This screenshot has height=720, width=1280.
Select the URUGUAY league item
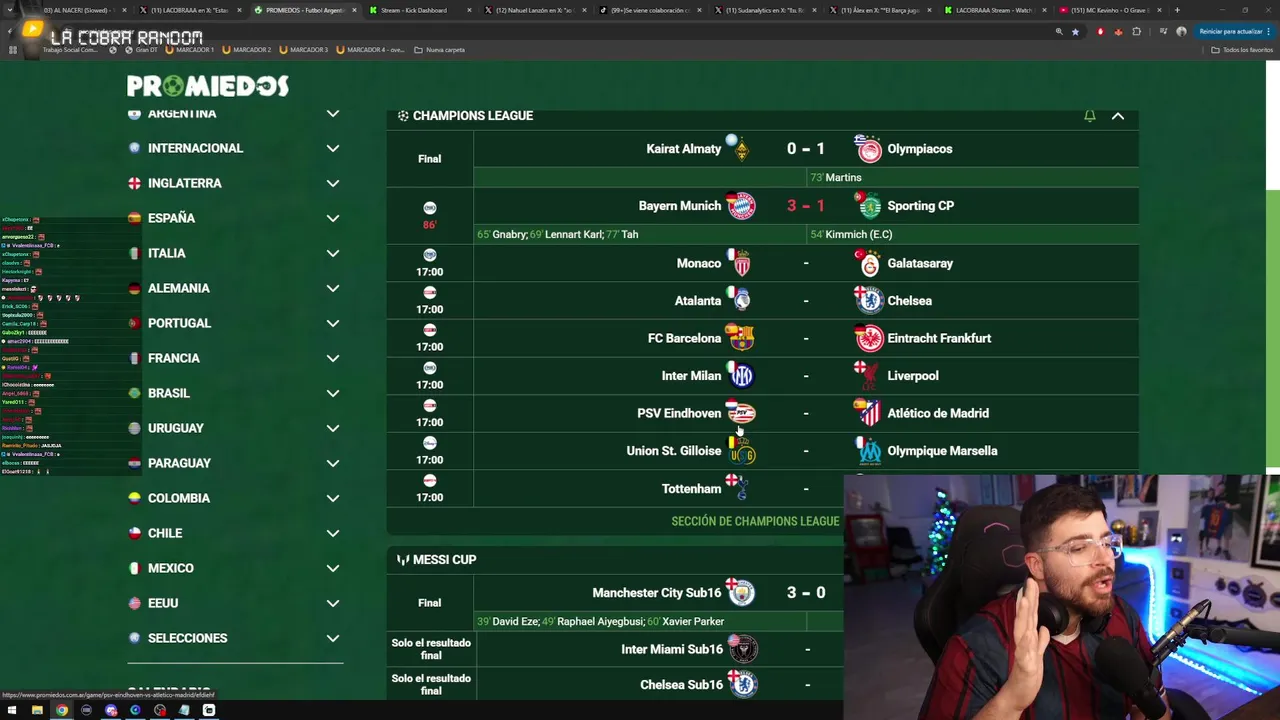click(x=237, y=428)
